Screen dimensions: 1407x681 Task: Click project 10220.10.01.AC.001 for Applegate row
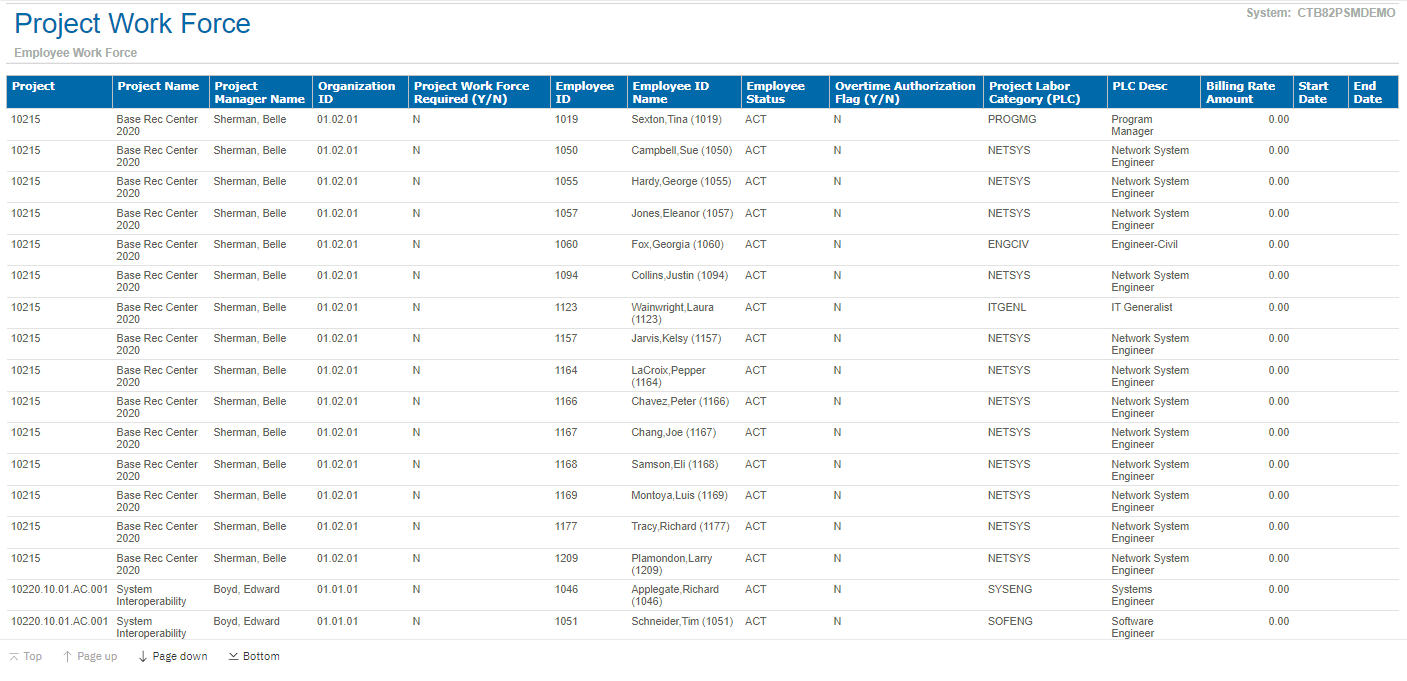[x=59, y=590]
